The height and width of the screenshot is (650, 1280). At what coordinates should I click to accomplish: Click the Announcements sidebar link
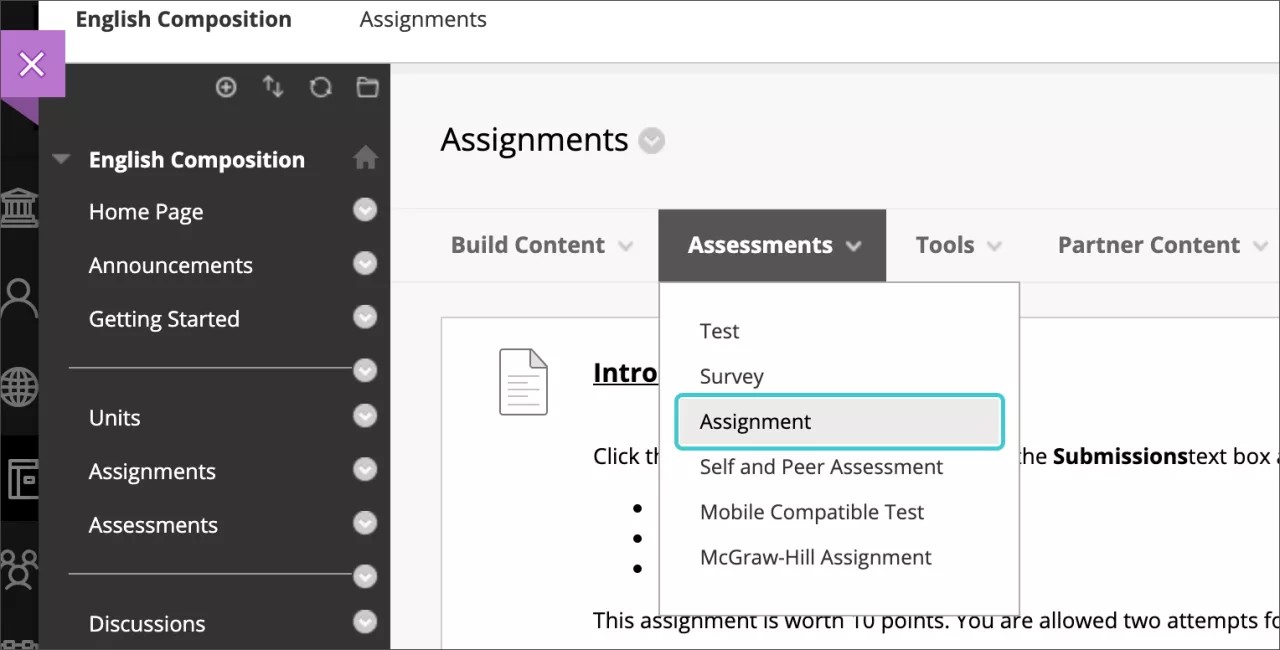[170, 265]
